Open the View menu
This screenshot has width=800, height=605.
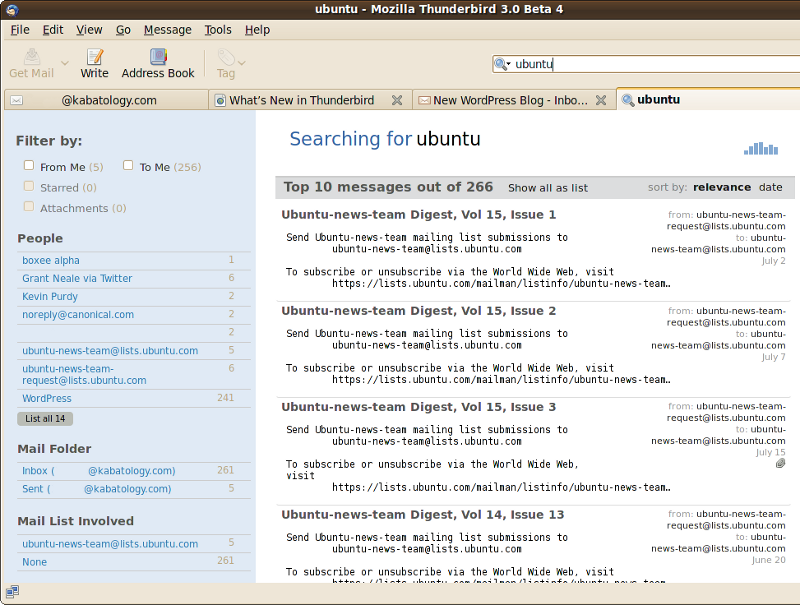point(89,30)
